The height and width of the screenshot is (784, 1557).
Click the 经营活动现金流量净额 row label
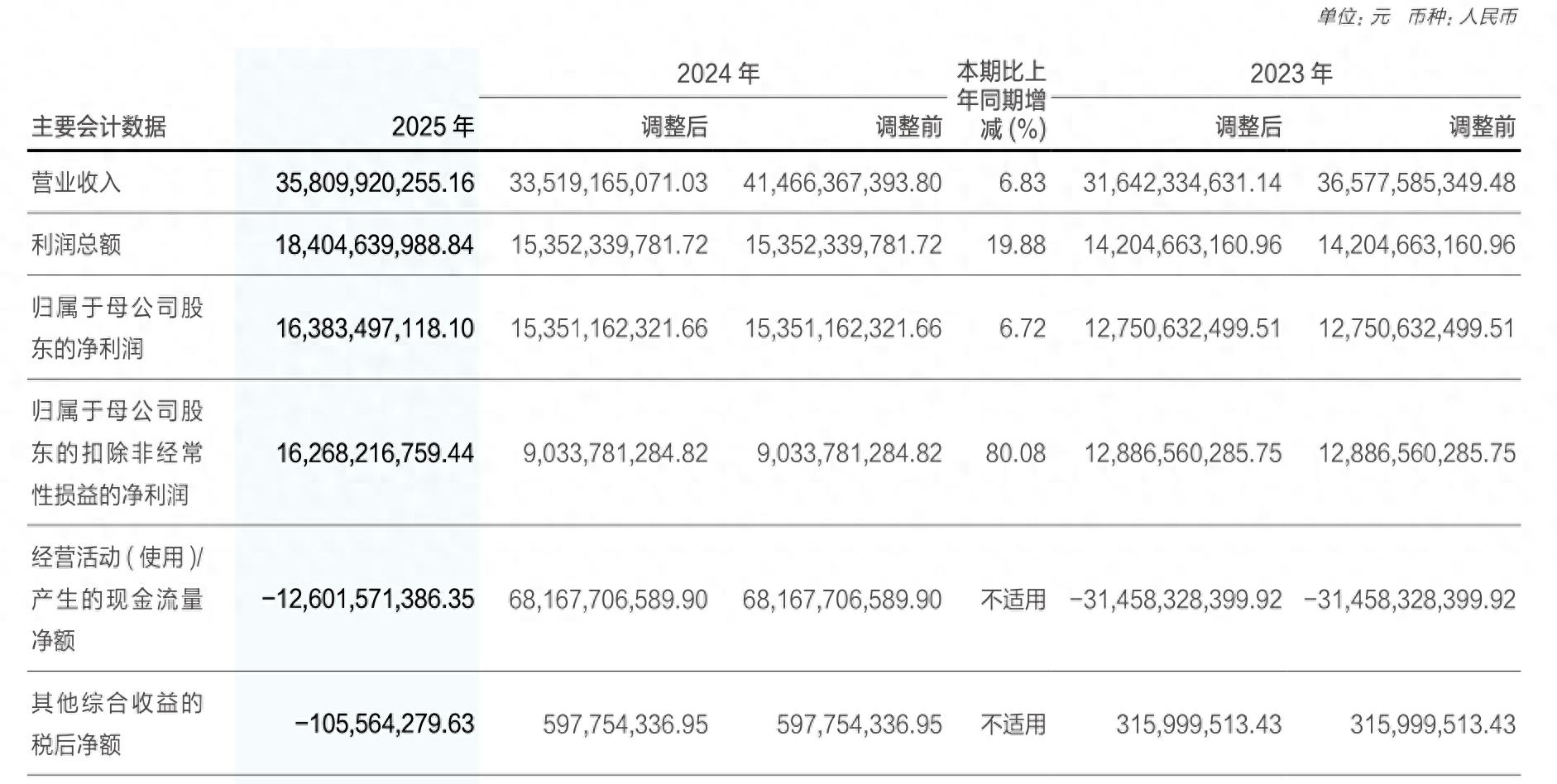coord(117,599)
